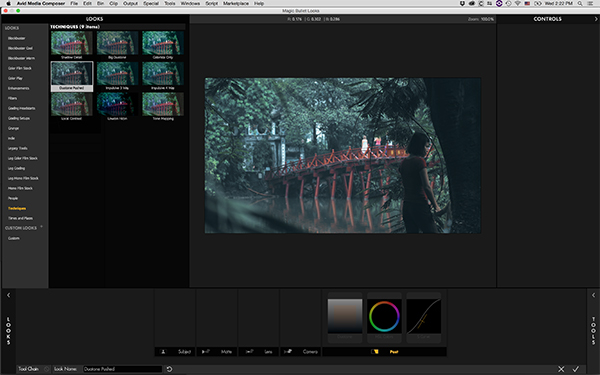This screenshot has height=375, width=600.
Task: Open the Notification Center icon
Action: pos(591,3)
